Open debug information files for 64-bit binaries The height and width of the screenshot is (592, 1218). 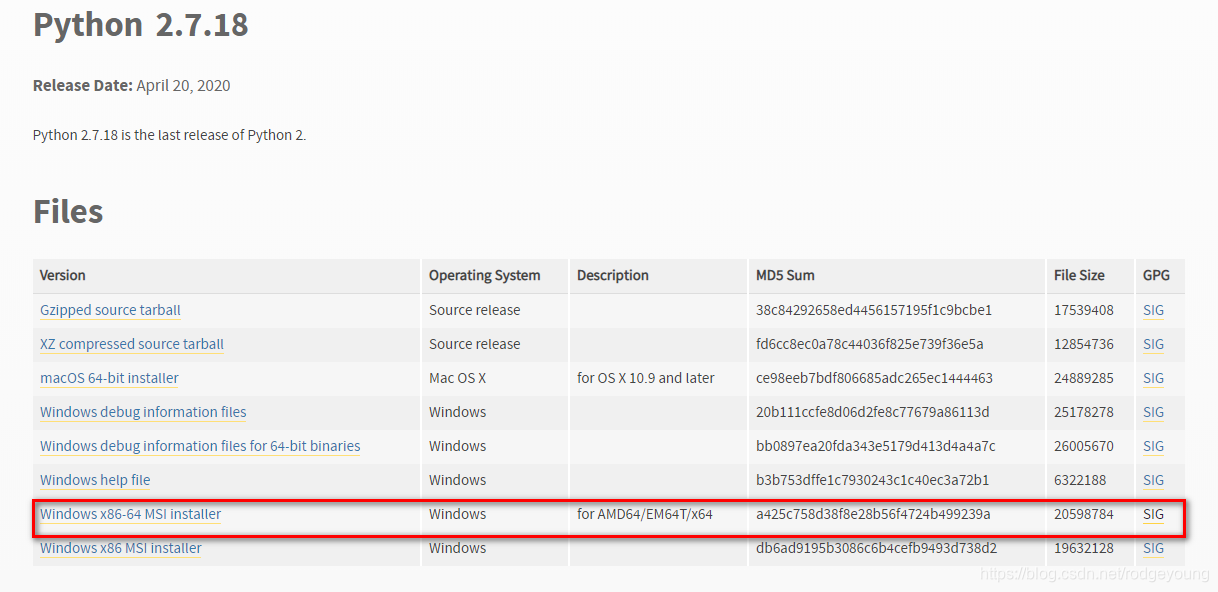tap(200, 446)
